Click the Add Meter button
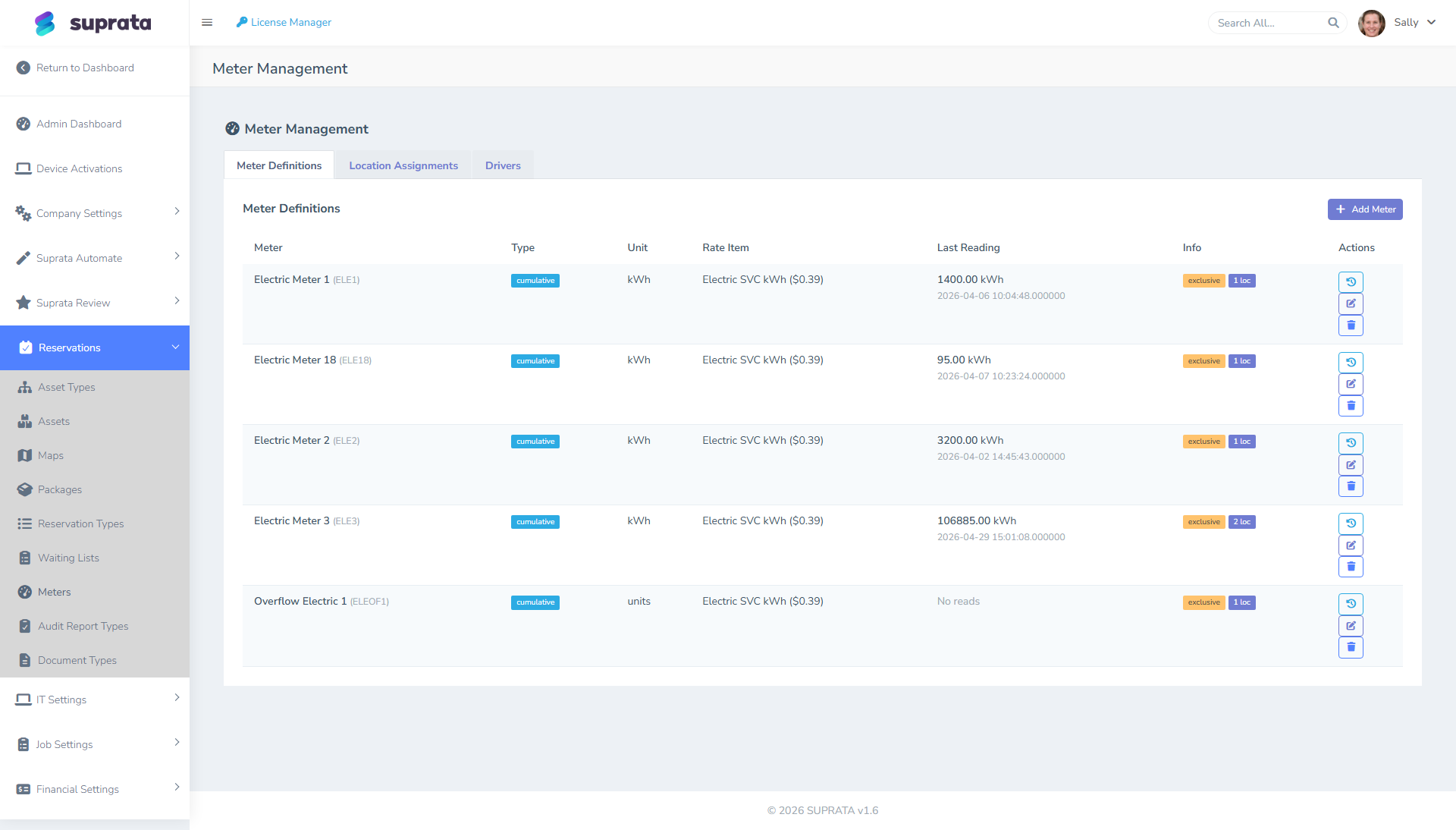Screen dimensions: 1456x830 pyautogui.click(x=1365, y=209)
